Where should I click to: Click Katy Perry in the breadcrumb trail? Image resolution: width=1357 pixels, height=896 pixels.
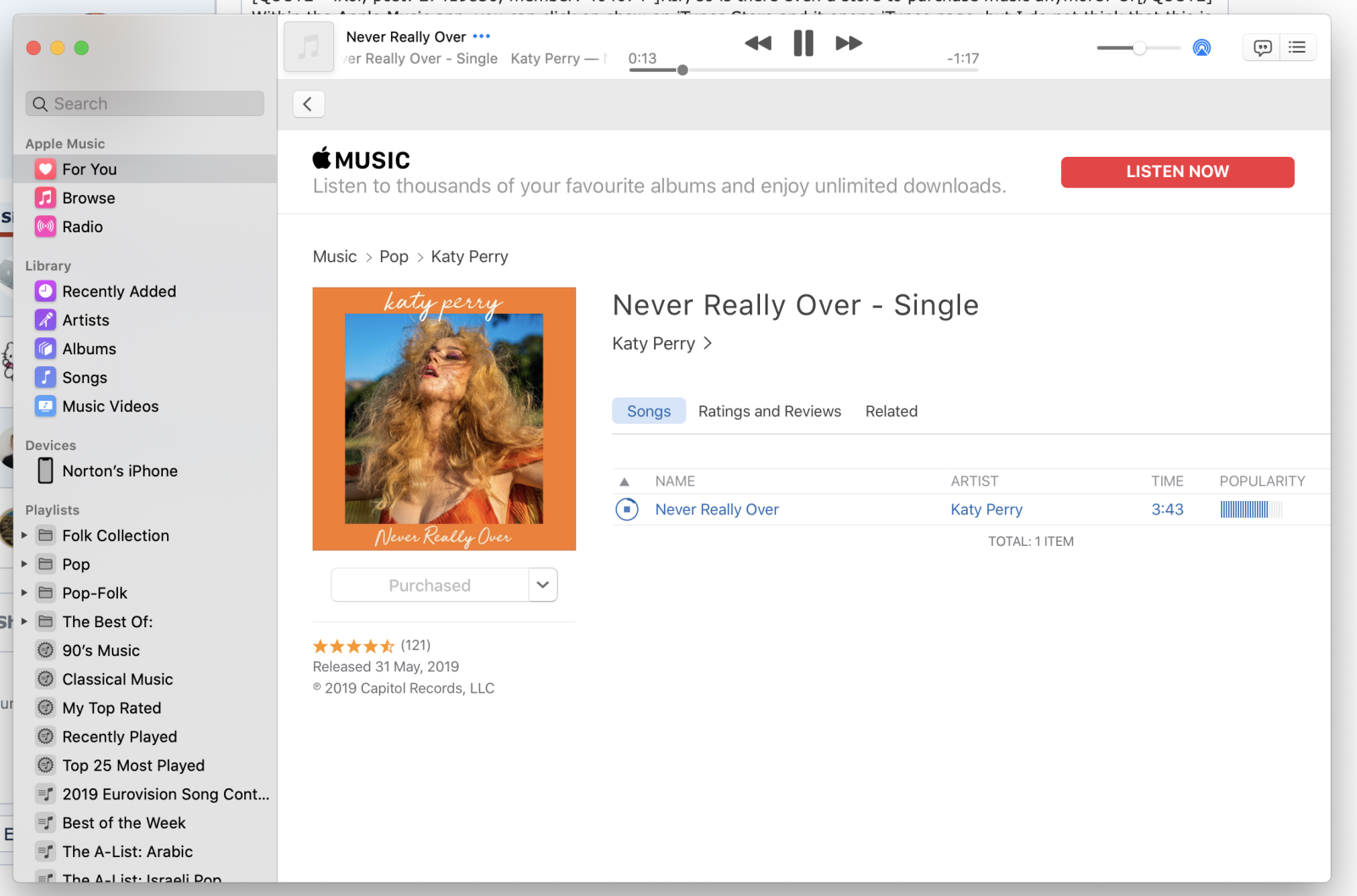470,257
